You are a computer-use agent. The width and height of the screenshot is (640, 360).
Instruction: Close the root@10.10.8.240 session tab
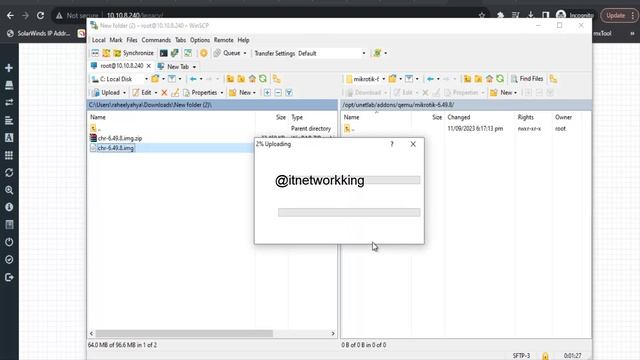click(149, 66)
